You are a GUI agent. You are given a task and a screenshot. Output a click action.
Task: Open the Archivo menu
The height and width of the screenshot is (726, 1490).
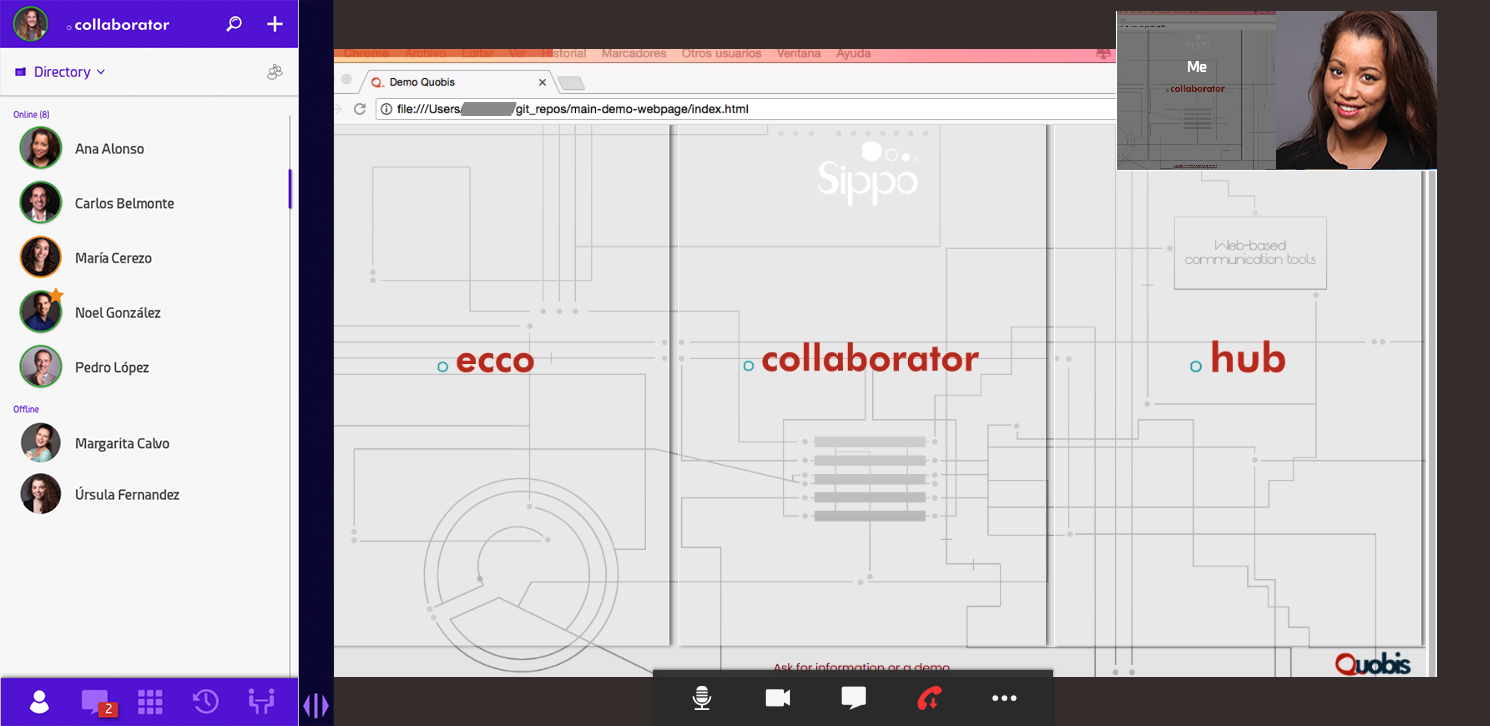(x=425, y=53)
